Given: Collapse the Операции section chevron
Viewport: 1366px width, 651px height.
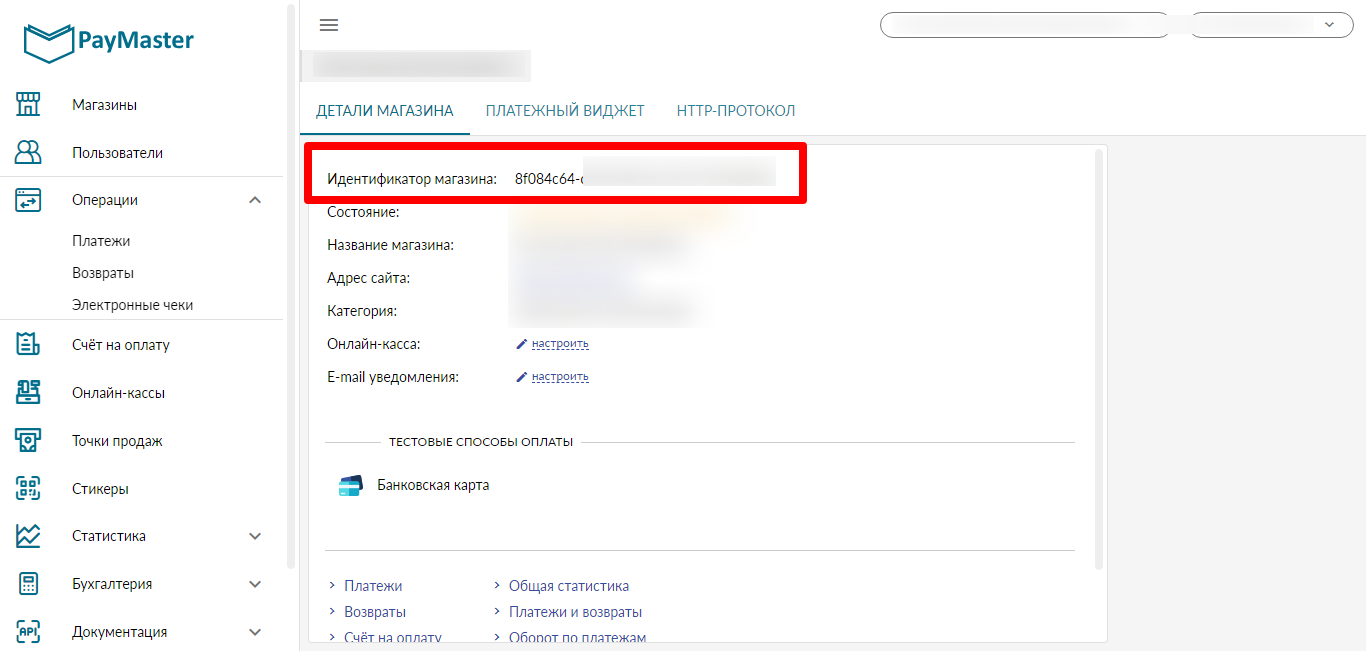Looking at the screenshot, I should [255, 200].
